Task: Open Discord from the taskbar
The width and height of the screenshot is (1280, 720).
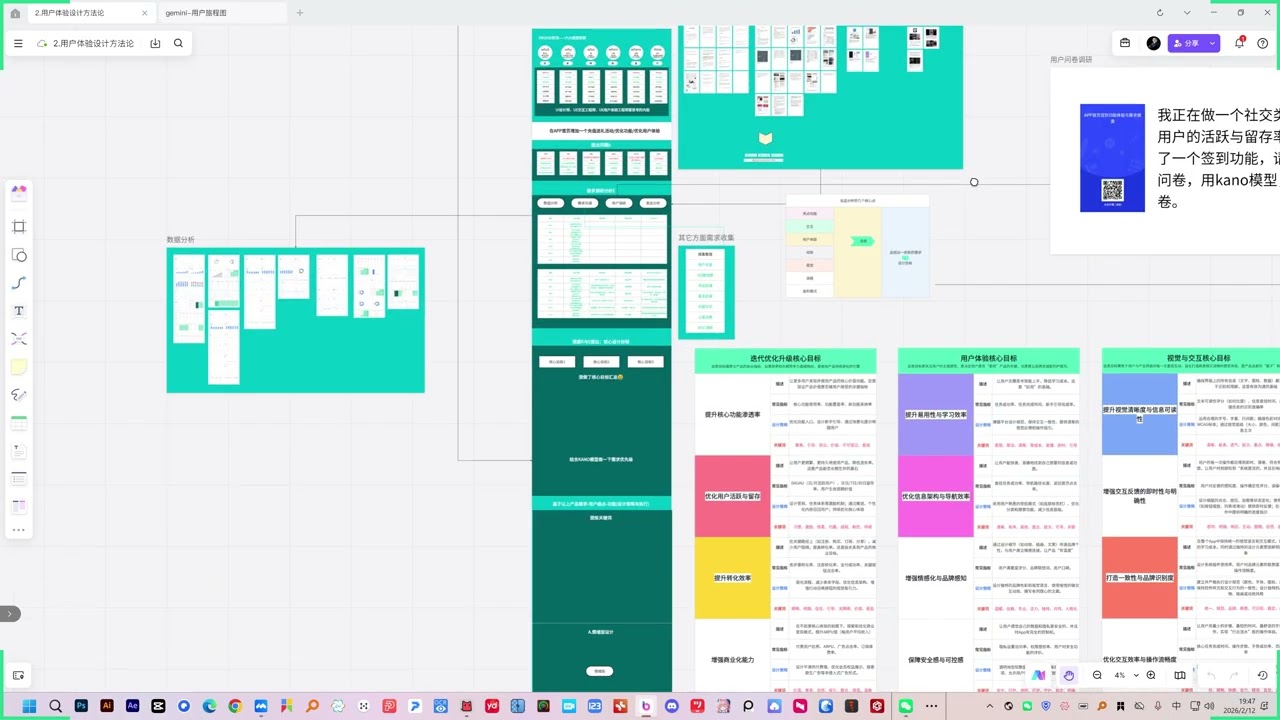Action: click(672, 706)
